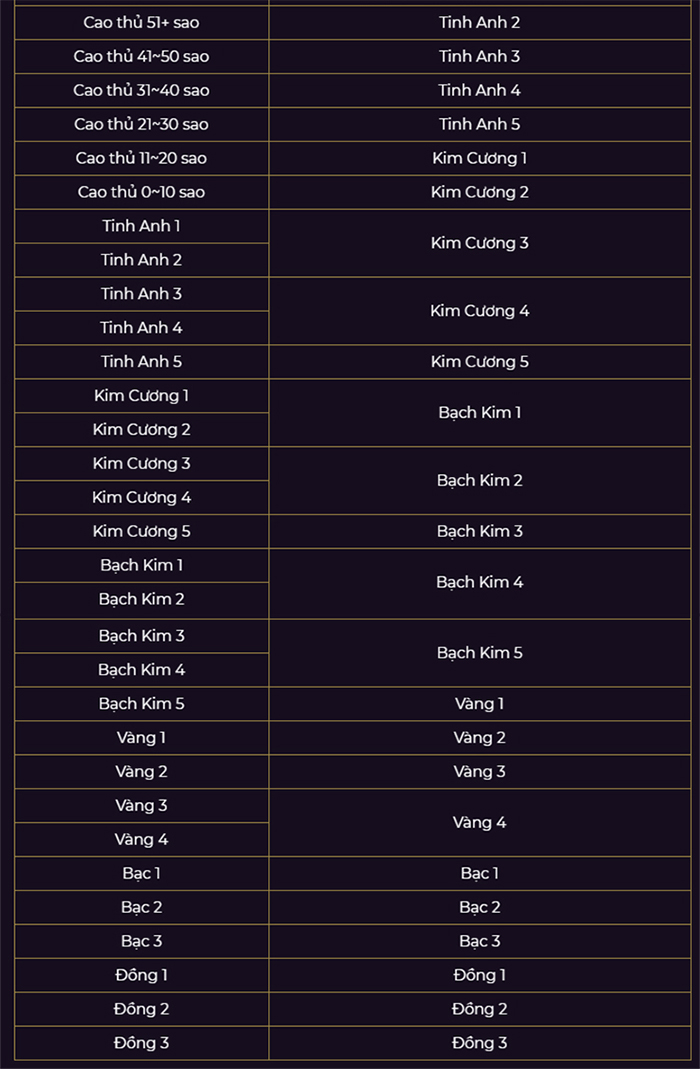The image size is (700, 1069).
Task: Click the merged 'Bạch Kim 1' result cell
Action: (480, 412)
